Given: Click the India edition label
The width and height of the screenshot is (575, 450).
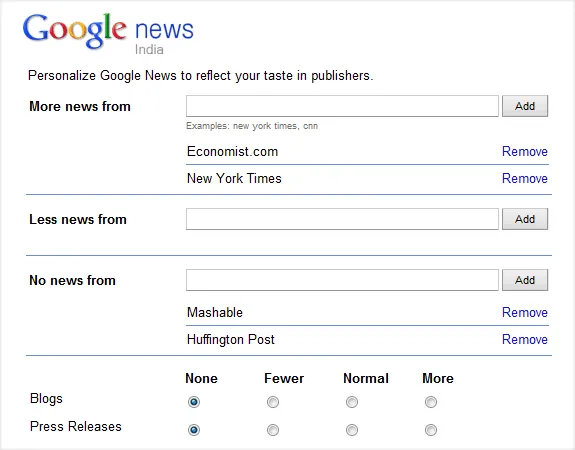Looking at the screenshot, I should point(149,50).
